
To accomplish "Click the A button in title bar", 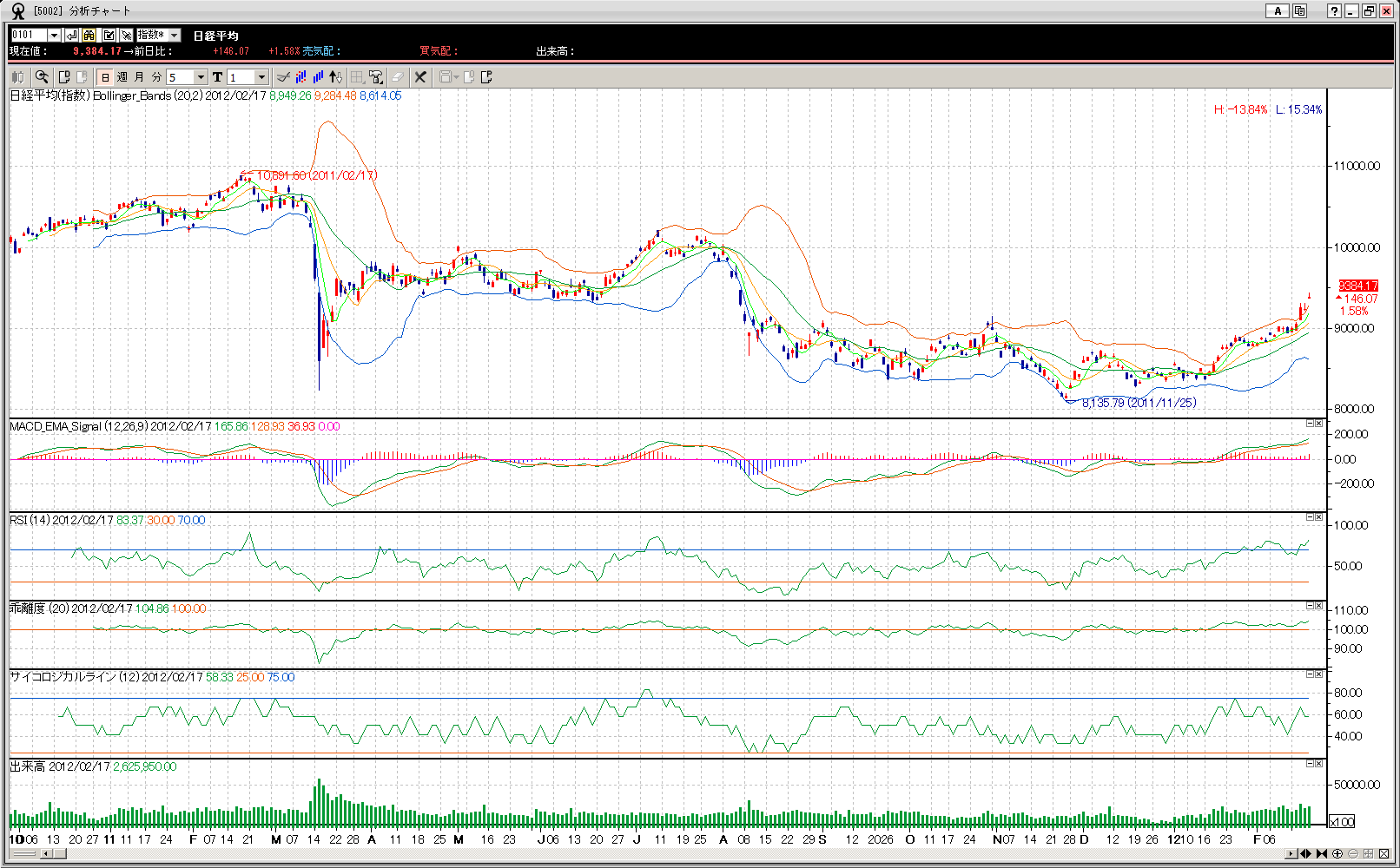I will point(1277,10).
